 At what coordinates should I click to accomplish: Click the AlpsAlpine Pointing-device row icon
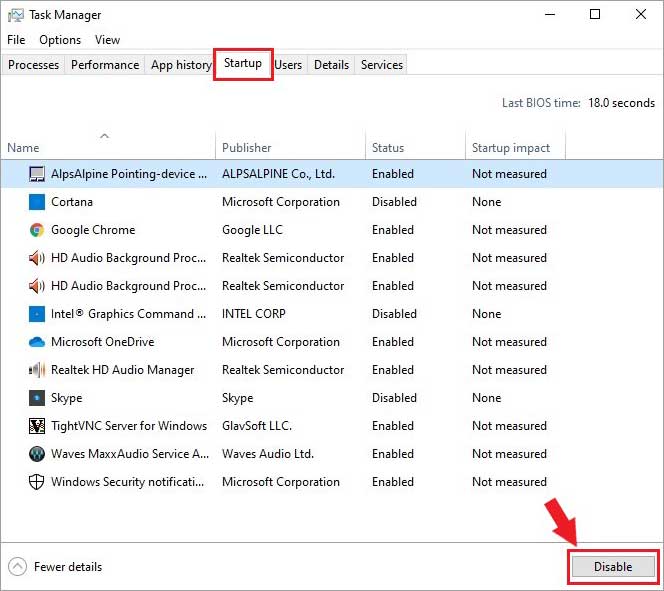(x=37, y=174)
